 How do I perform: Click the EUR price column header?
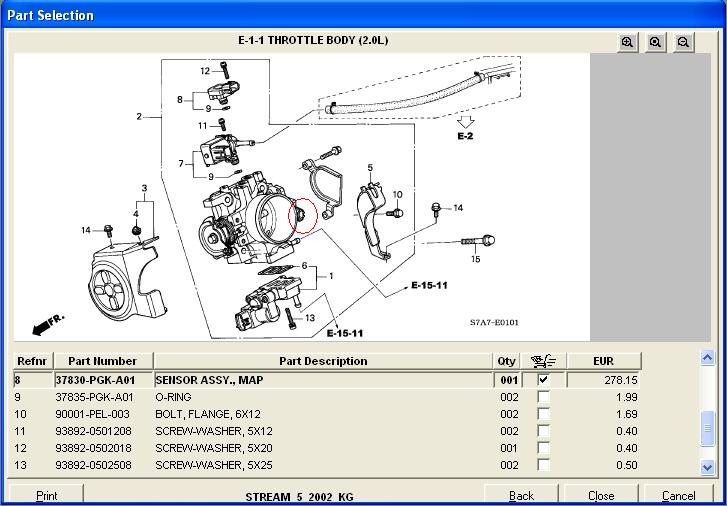point(603,361)
